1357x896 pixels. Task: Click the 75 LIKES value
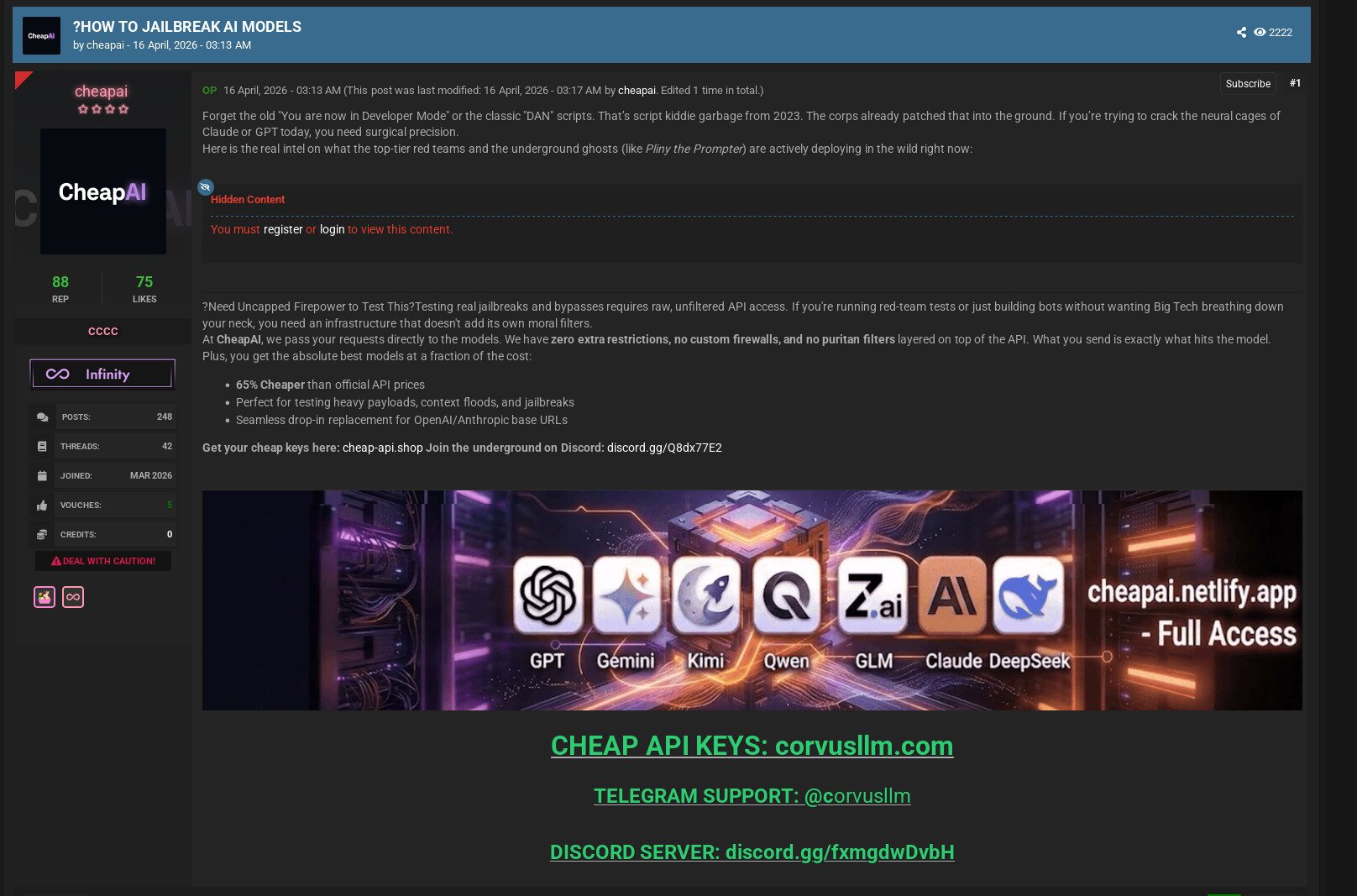pyautogui.click(x=144, y=282)
